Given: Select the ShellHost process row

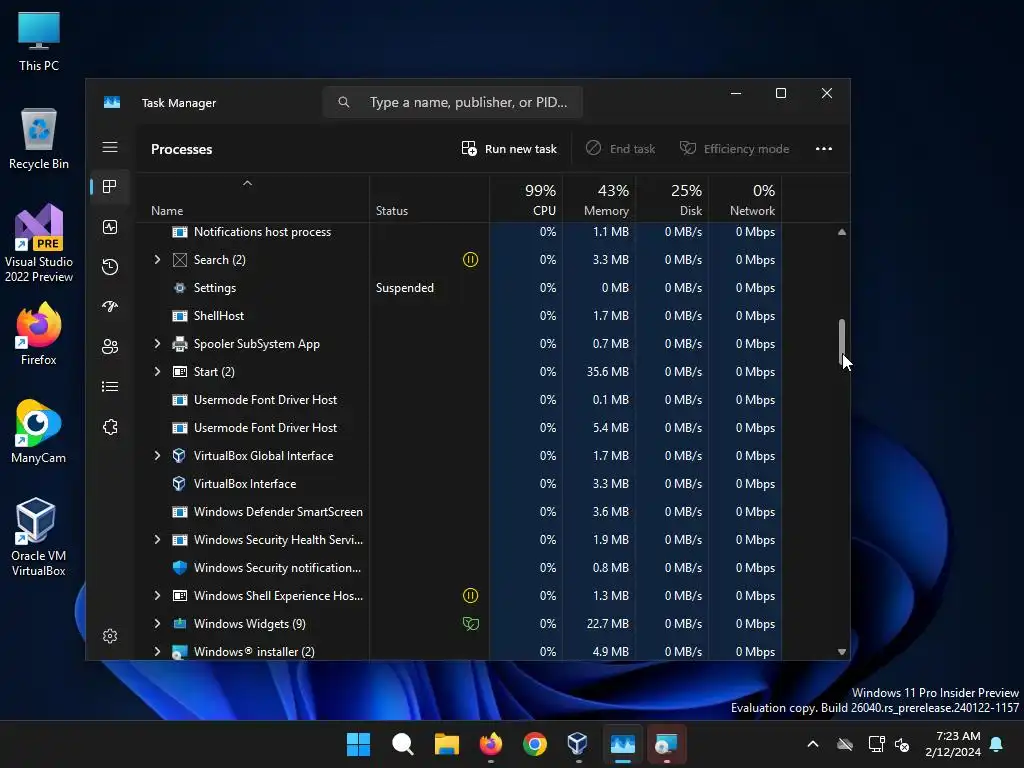Looking at the screenshot, I should 459,316.
